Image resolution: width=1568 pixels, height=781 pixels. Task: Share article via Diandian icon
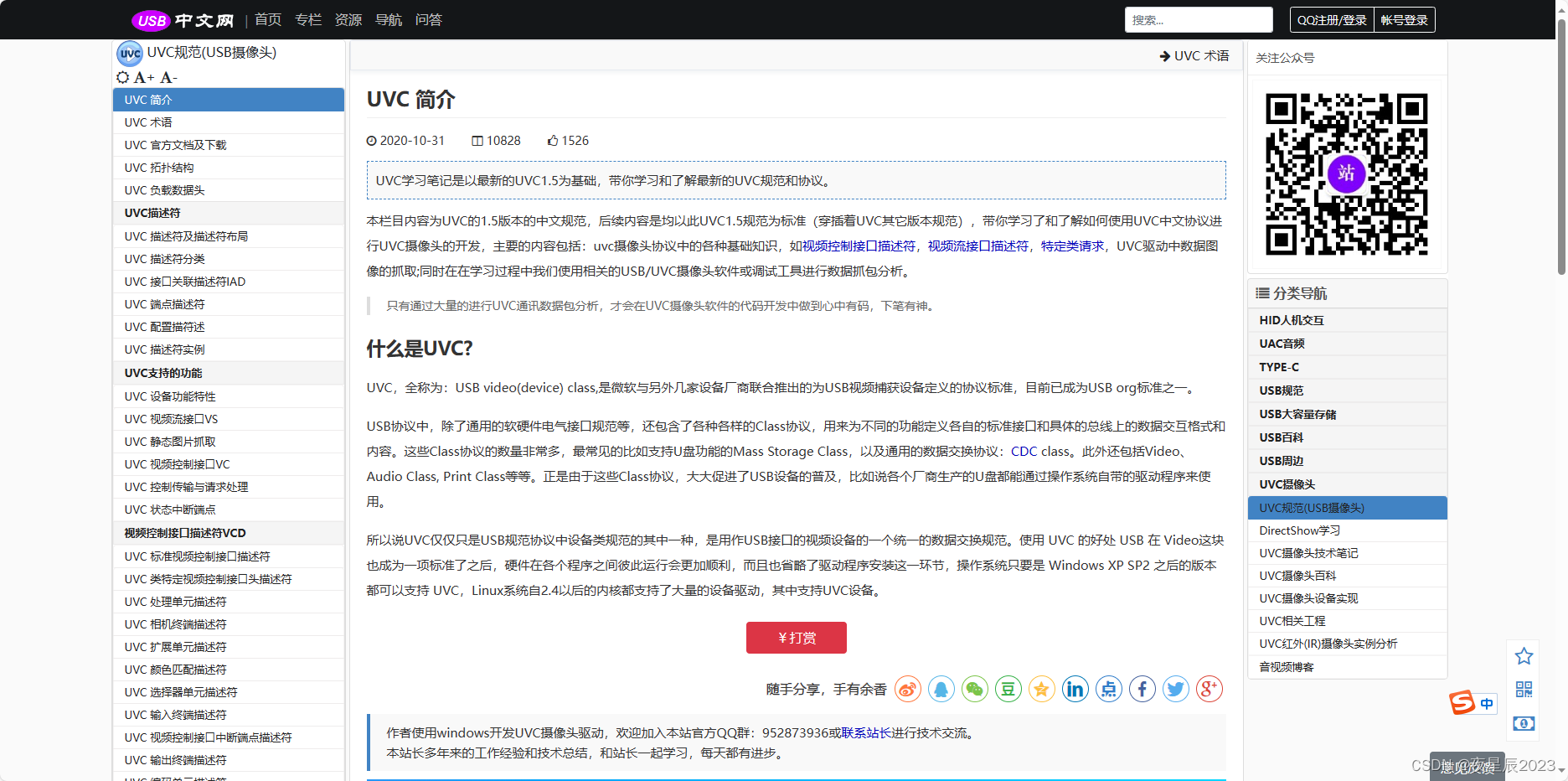tap(1109, 689)
